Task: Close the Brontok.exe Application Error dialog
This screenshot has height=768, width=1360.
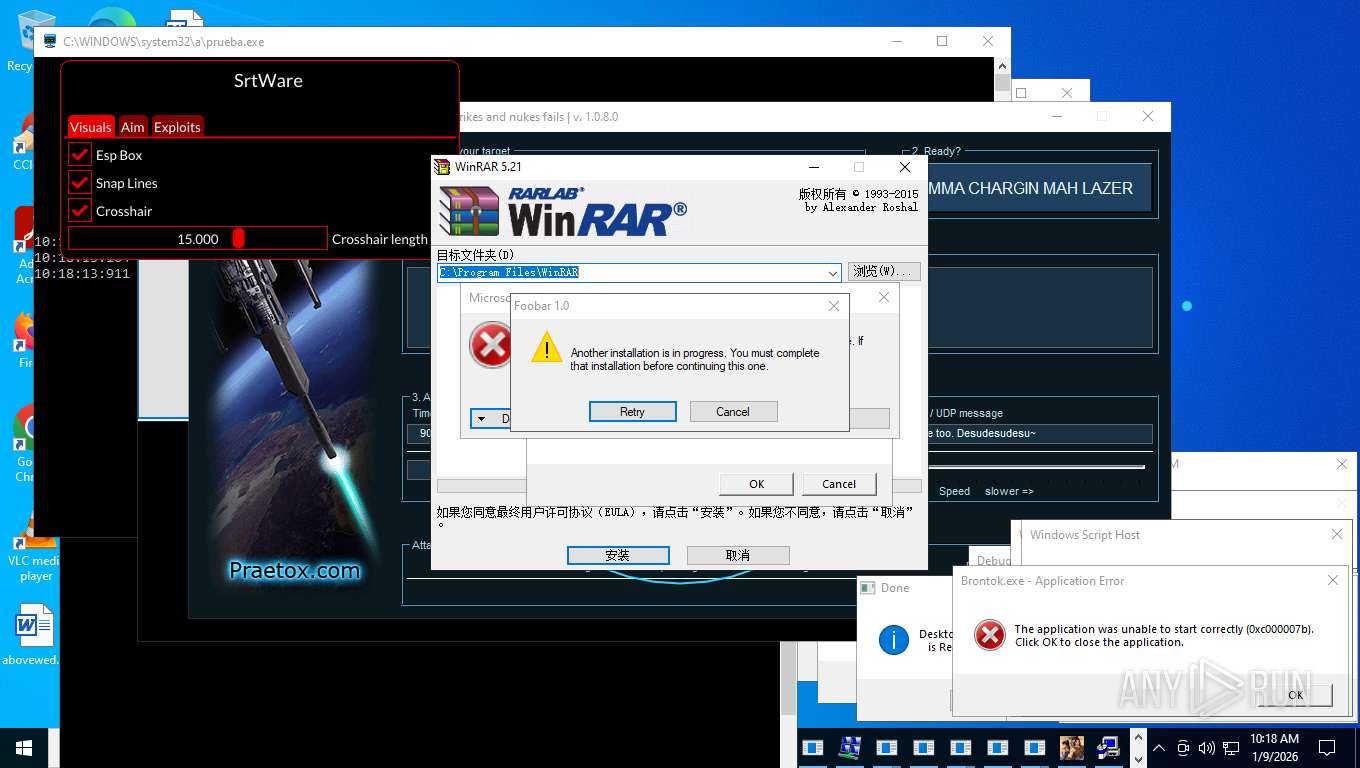Action: (1332, 581)
